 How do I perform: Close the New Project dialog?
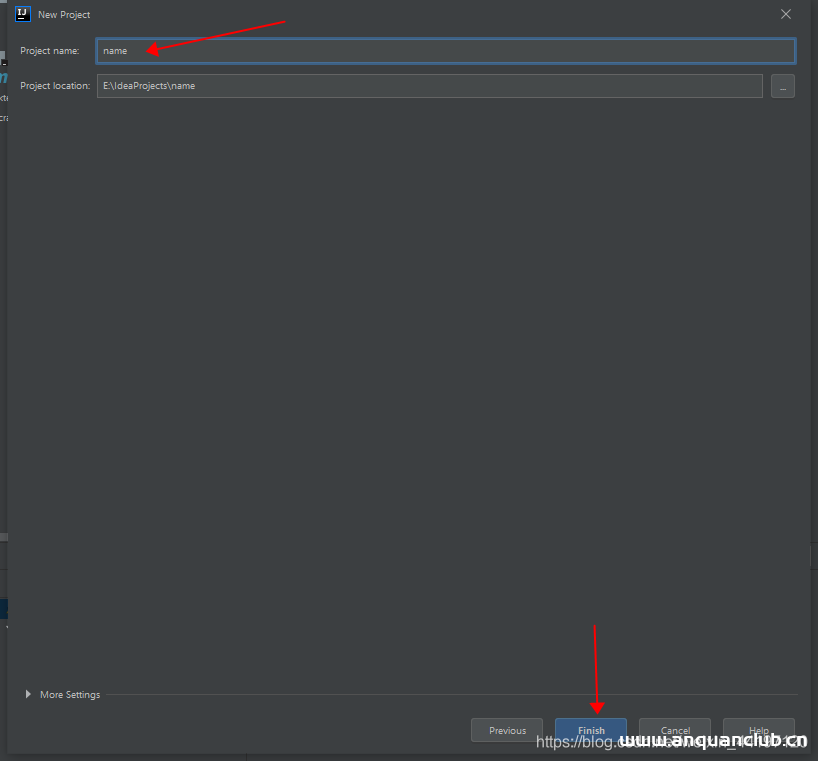click(786, 14)
